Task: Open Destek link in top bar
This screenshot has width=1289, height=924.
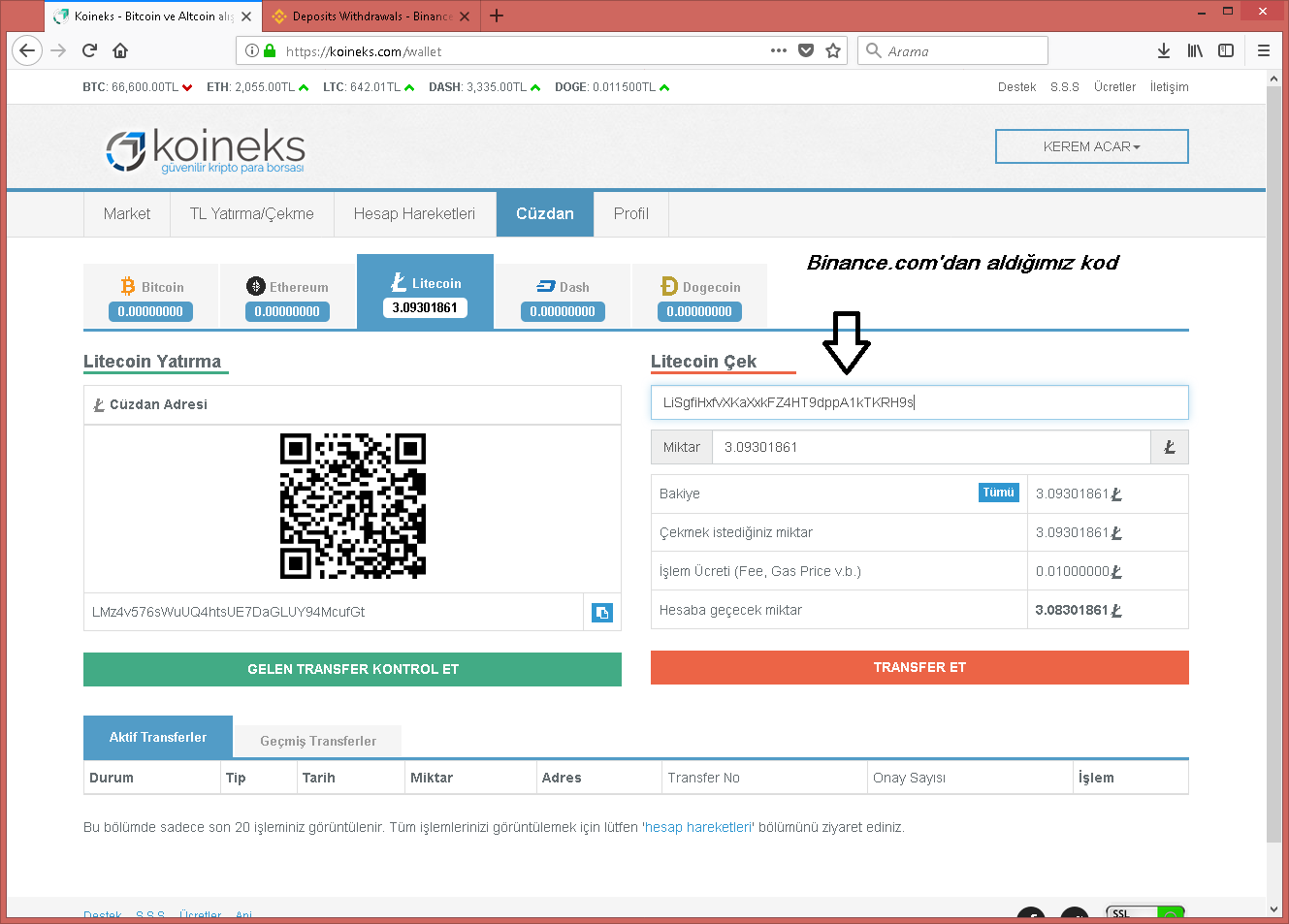Action: click(1016, 87)
